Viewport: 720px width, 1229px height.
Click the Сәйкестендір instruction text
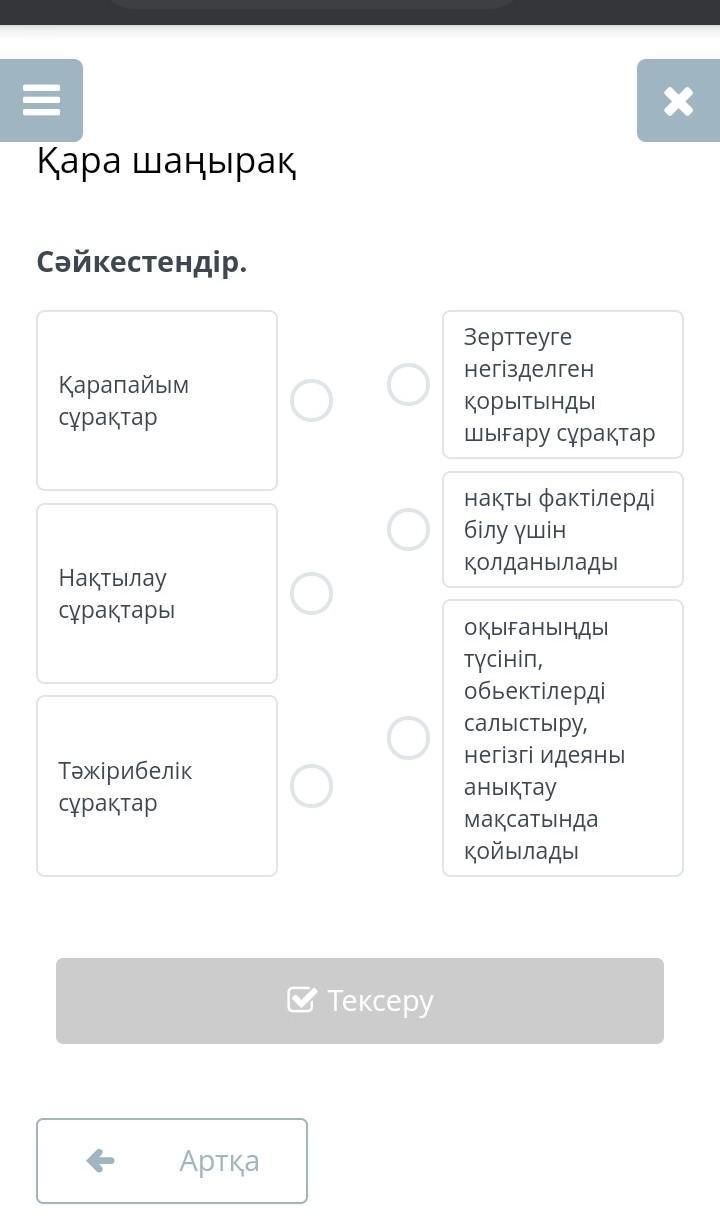141,262
